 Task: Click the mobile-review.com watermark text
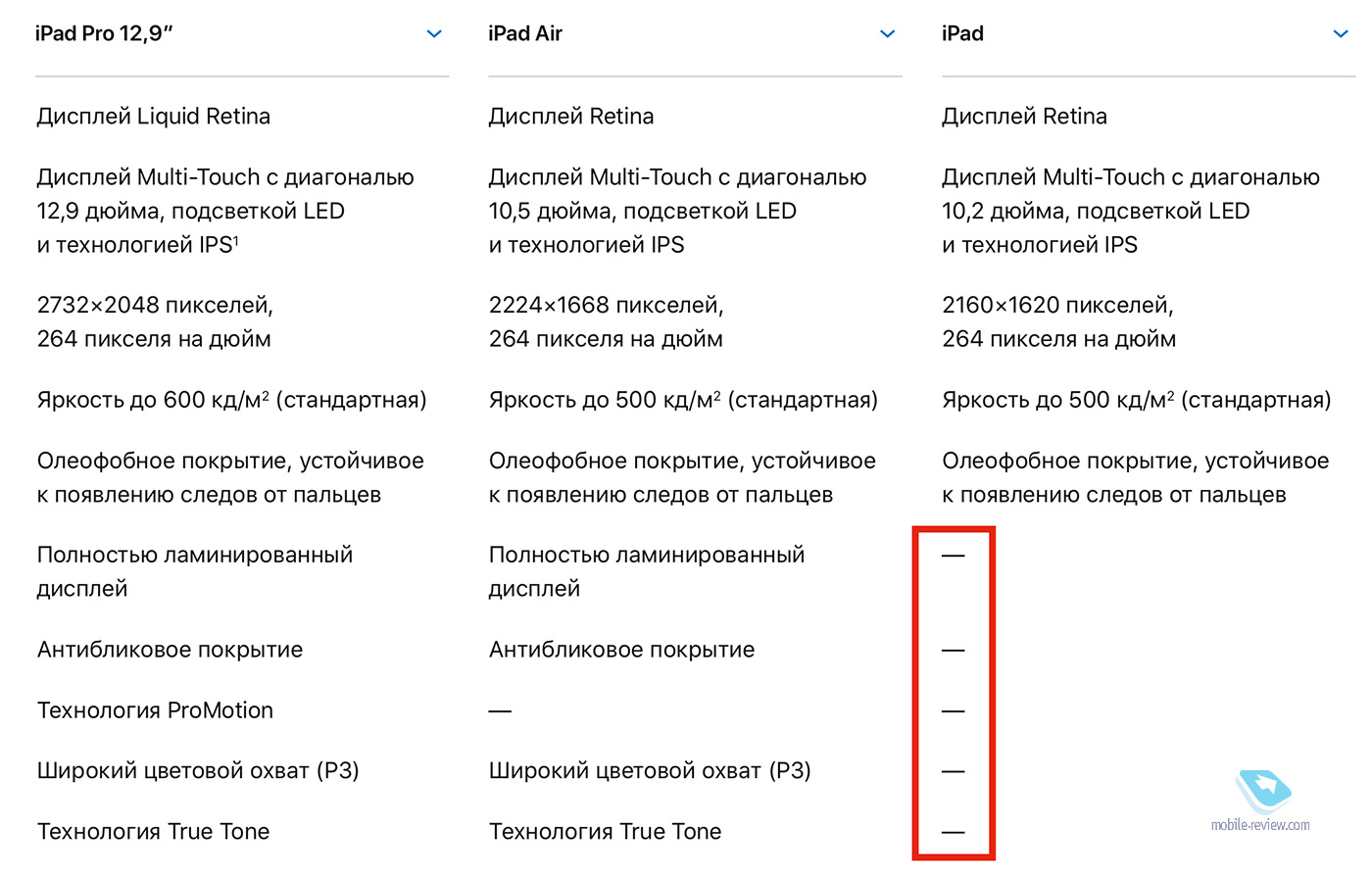point(1260,825)
